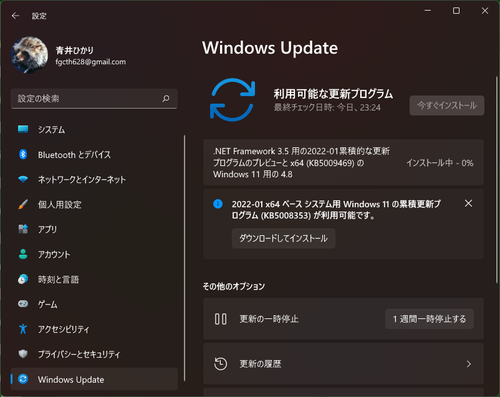Click 1 週間一時停止する button

[x=429, y=319]
